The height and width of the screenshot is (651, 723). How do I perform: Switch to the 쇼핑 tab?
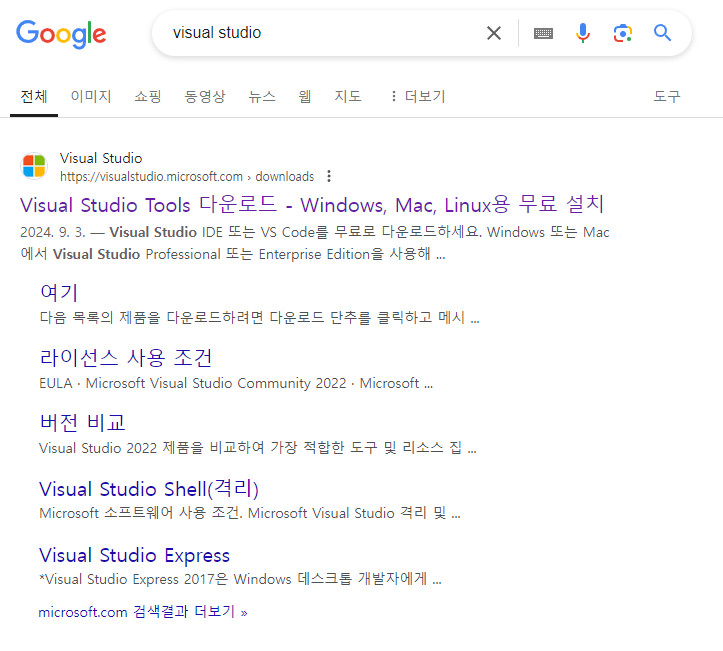point(148,96)
